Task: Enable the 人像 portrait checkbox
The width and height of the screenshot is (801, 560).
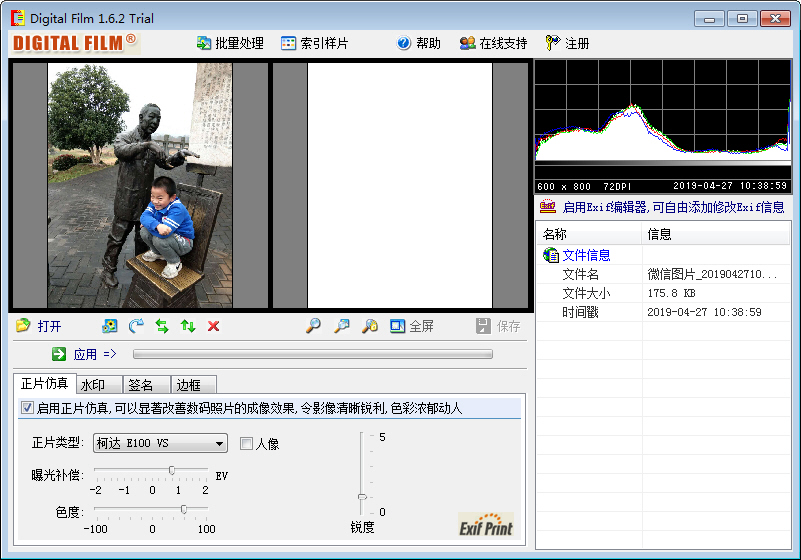Action: 246,444
